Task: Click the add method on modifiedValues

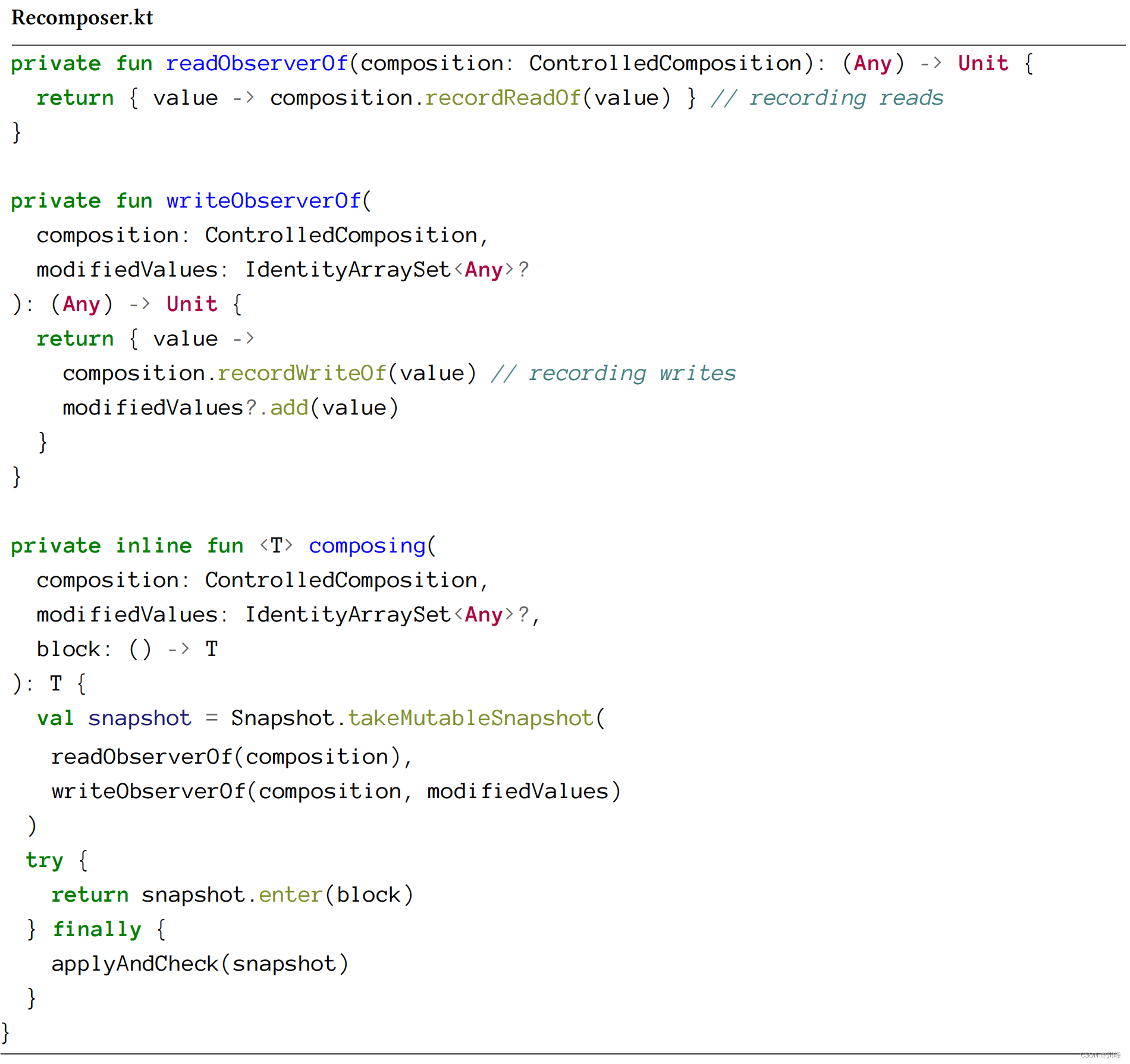Action: coord(289,407)
